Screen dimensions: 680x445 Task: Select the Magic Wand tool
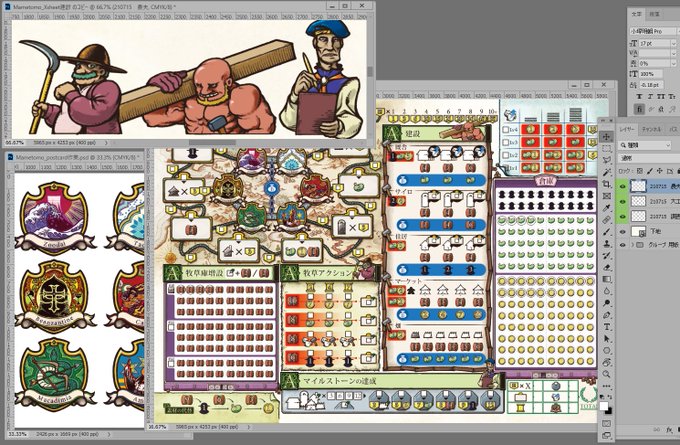(x=606, y=173)
